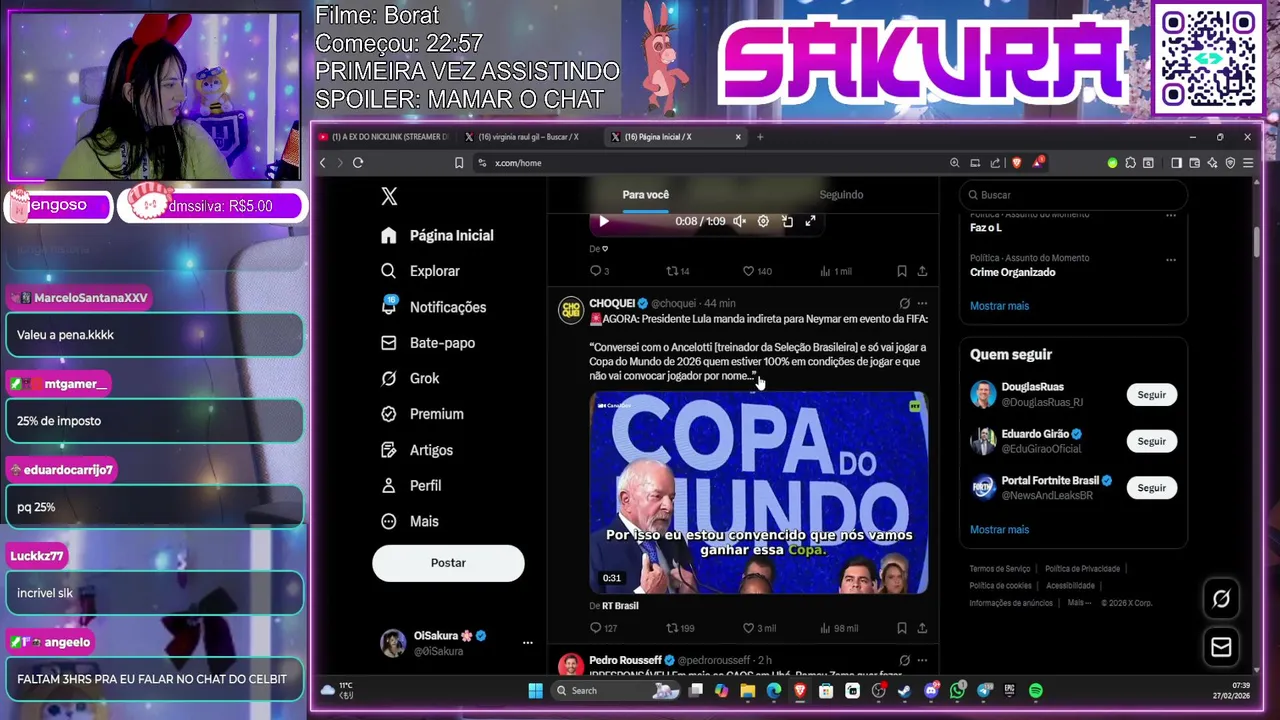Open Perfil in the sidebar
The width and height of the screenshot is (1280, 720).
click(x=411, y=485)
